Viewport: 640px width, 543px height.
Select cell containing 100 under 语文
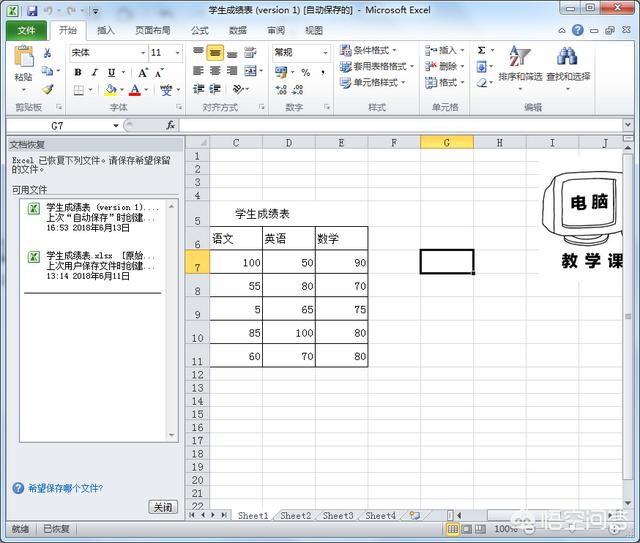click(236, 262)
